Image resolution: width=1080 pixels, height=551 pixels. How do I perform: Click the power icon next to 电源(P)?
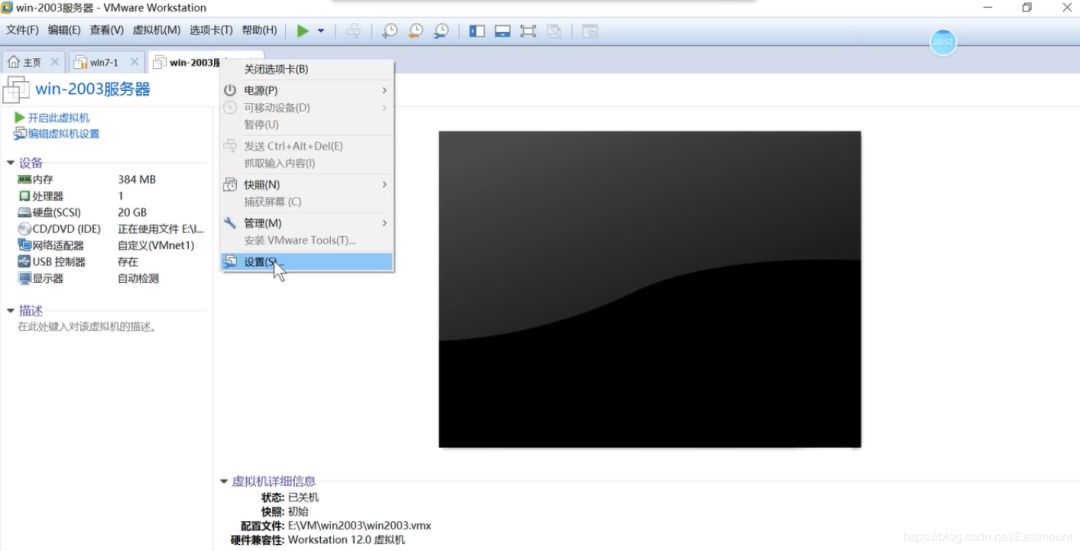coord(230,90)
